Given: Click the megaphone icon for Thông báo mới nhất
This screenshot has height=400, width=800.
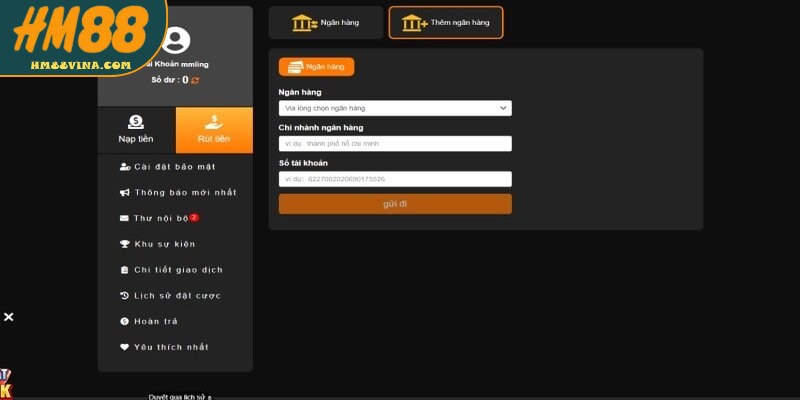Looking at the screenshot, I should [x=124, y=192].
